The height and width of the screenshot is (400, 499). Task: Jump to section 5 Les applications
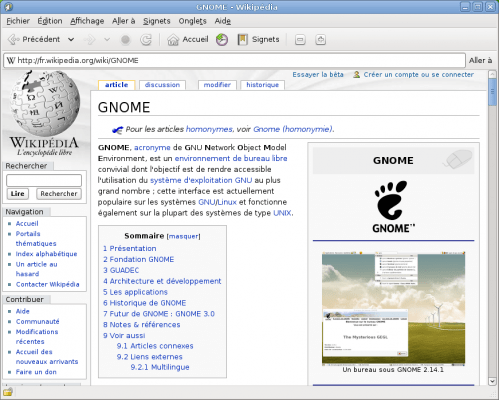pos(135,292)
